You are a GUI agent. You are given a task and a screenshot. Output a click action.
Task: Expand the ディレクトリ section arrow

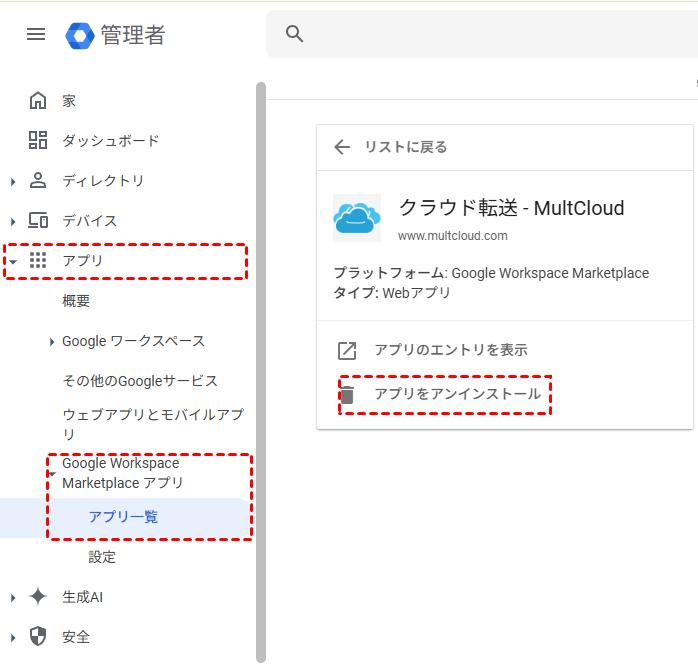(13, 182)
